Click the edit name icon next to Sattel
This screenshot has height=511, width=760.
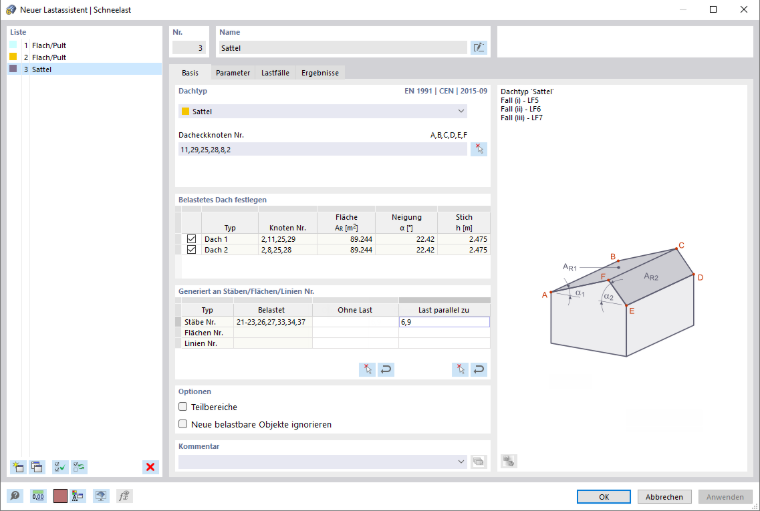(478, 48)
